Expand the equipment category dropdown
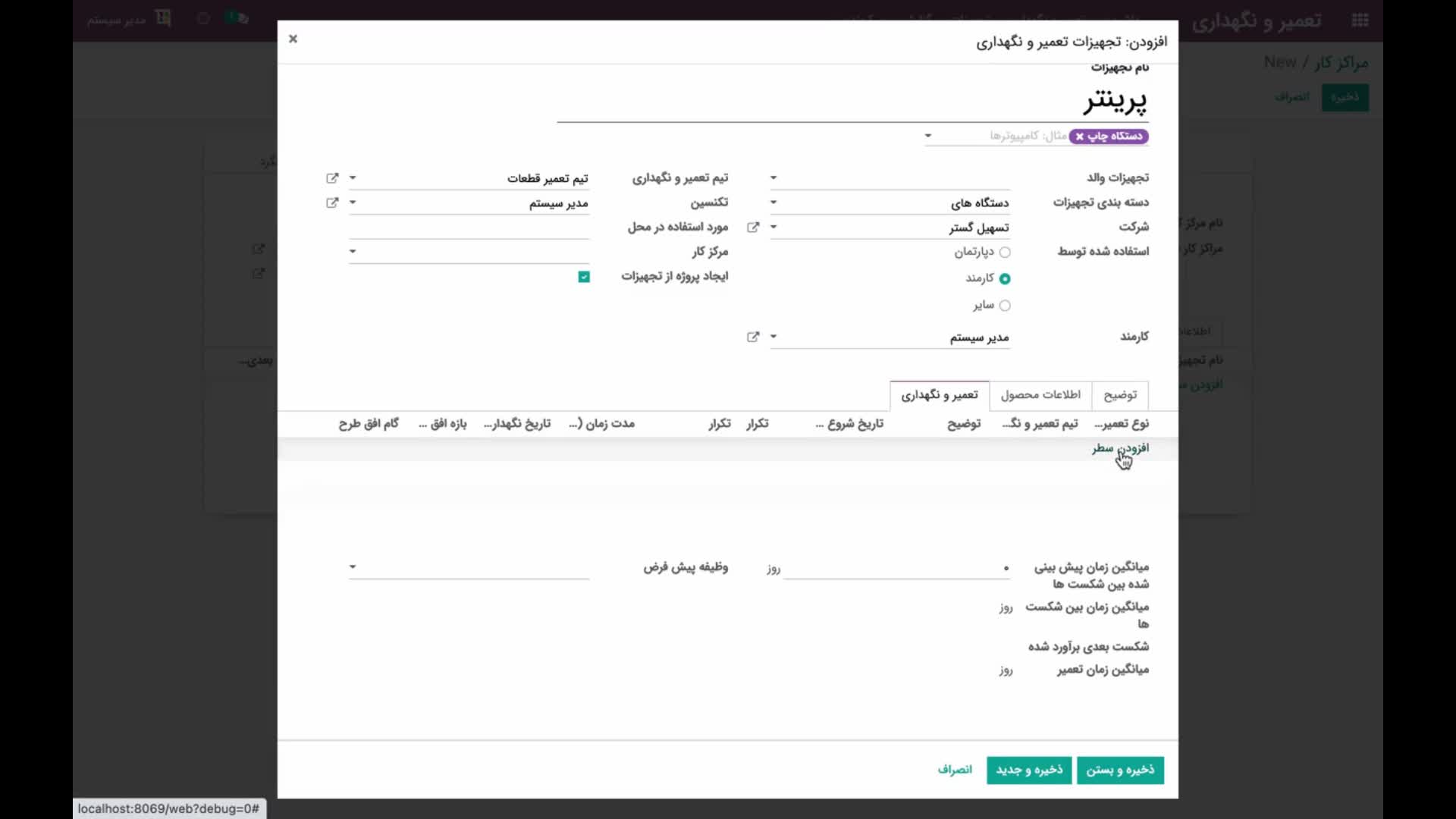 773,202
